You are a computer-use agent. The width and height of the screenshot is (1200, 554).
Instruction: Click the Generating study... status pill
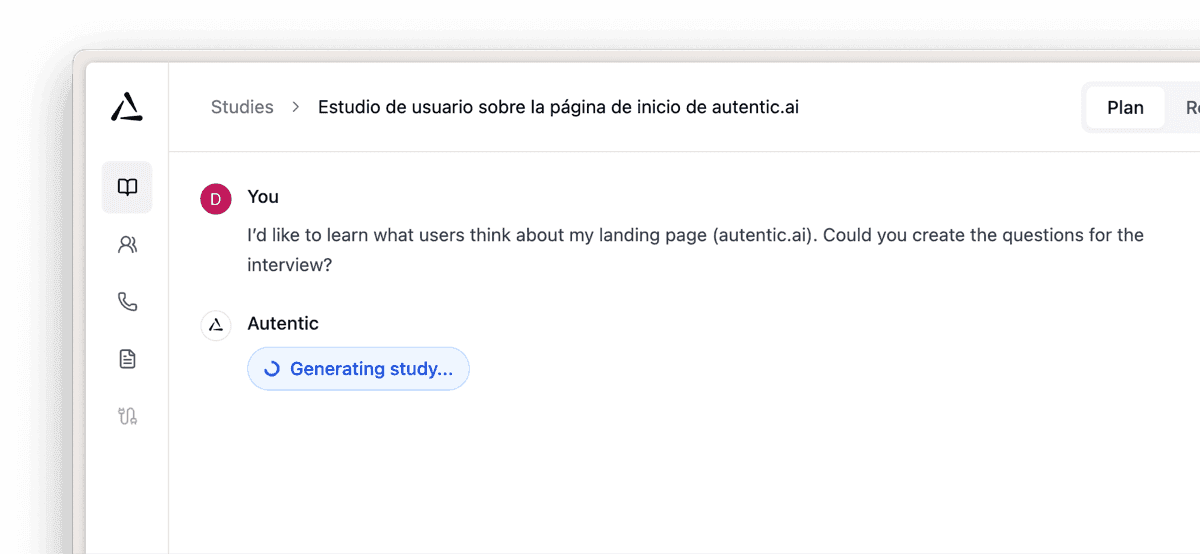[358, 369]
